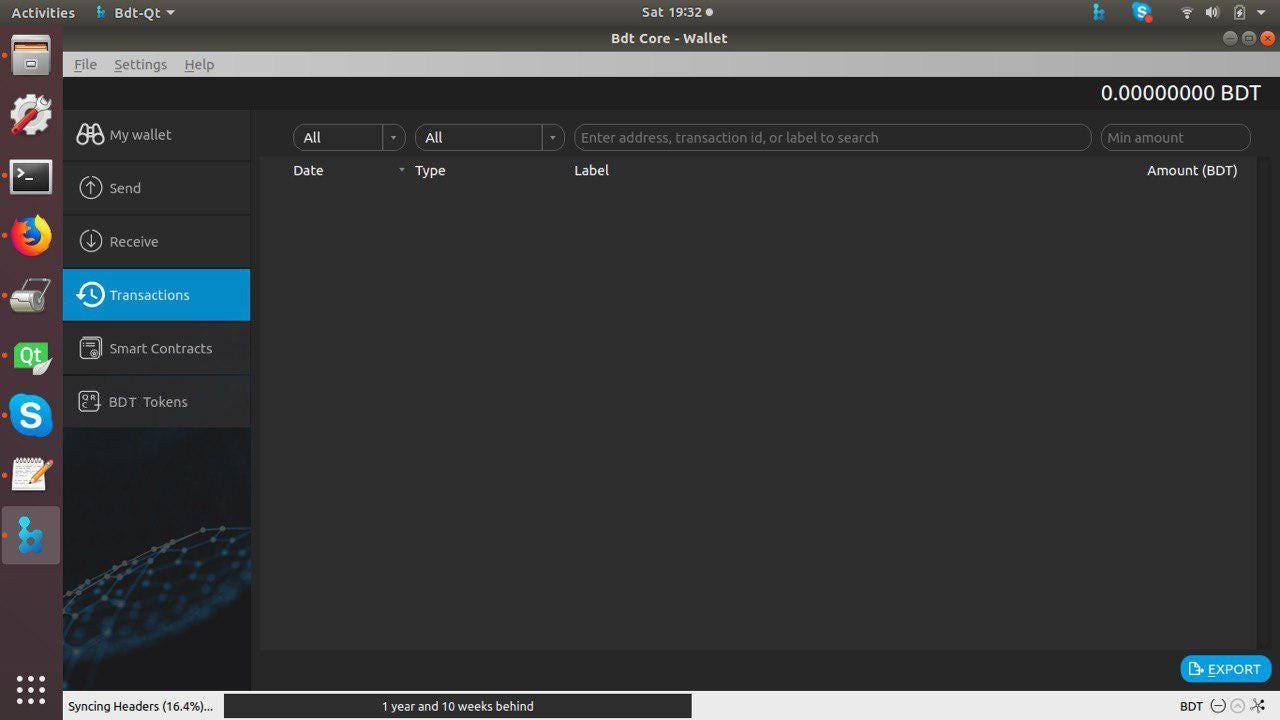Open the Settings menu

[x=140, y=64]
